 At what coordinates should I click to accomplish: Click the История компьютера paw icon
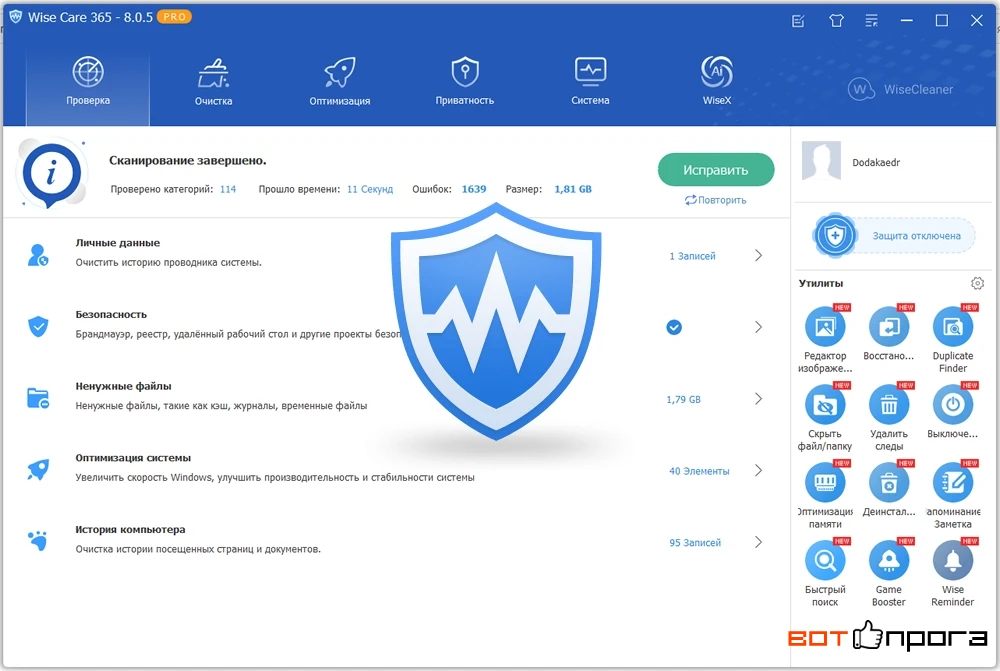(38, 541)
